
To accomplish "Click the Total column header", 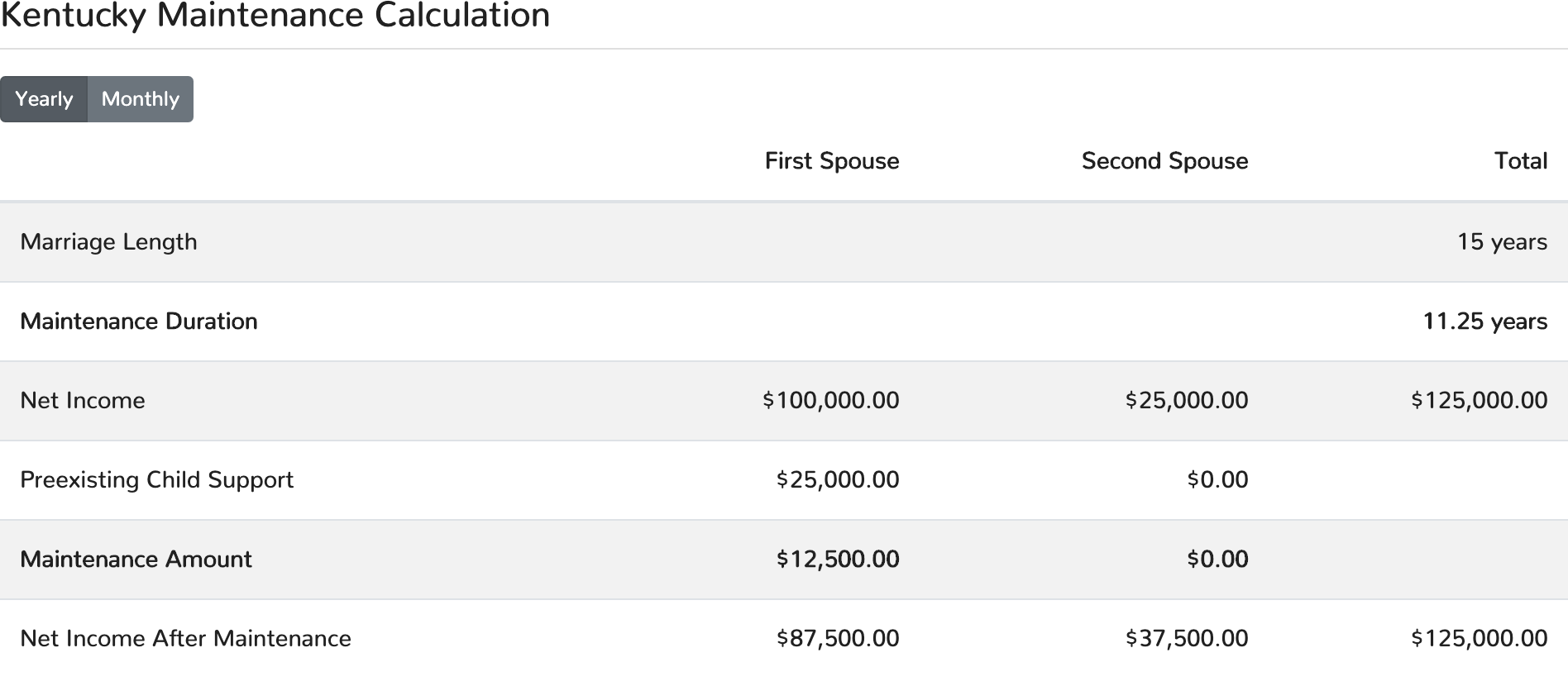I will click(1520, 161).
